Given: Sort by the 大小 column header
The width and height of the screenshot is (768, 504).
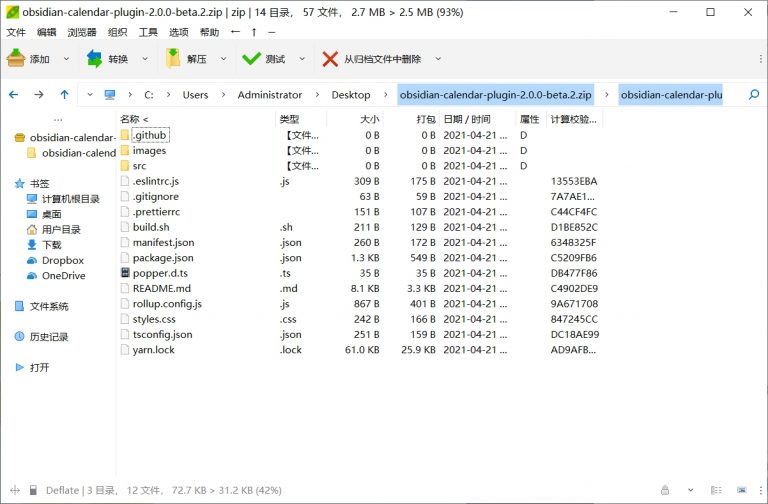Looking at the screenshot, I should [x=369, y=119].
